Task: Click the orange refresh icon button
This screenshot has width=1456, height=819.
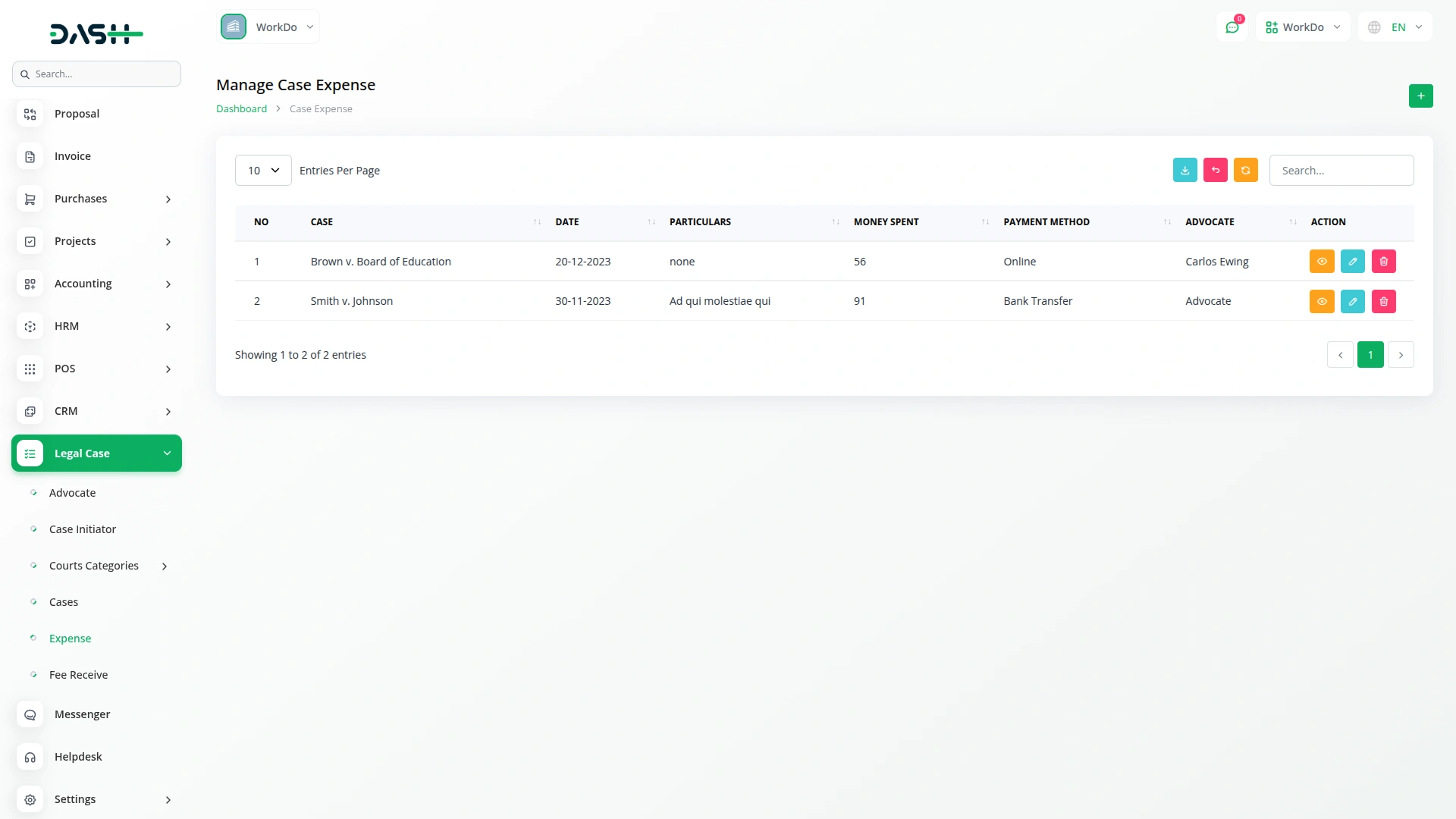Action: (1245, 170)
